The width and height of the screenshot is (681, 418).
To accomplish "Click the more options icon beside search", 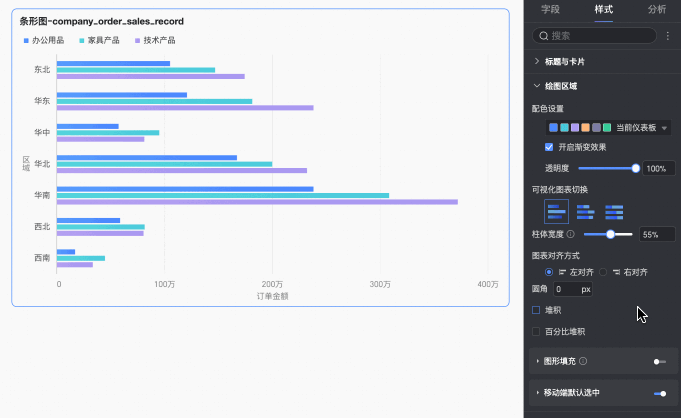I will click(x=668, y=35).
